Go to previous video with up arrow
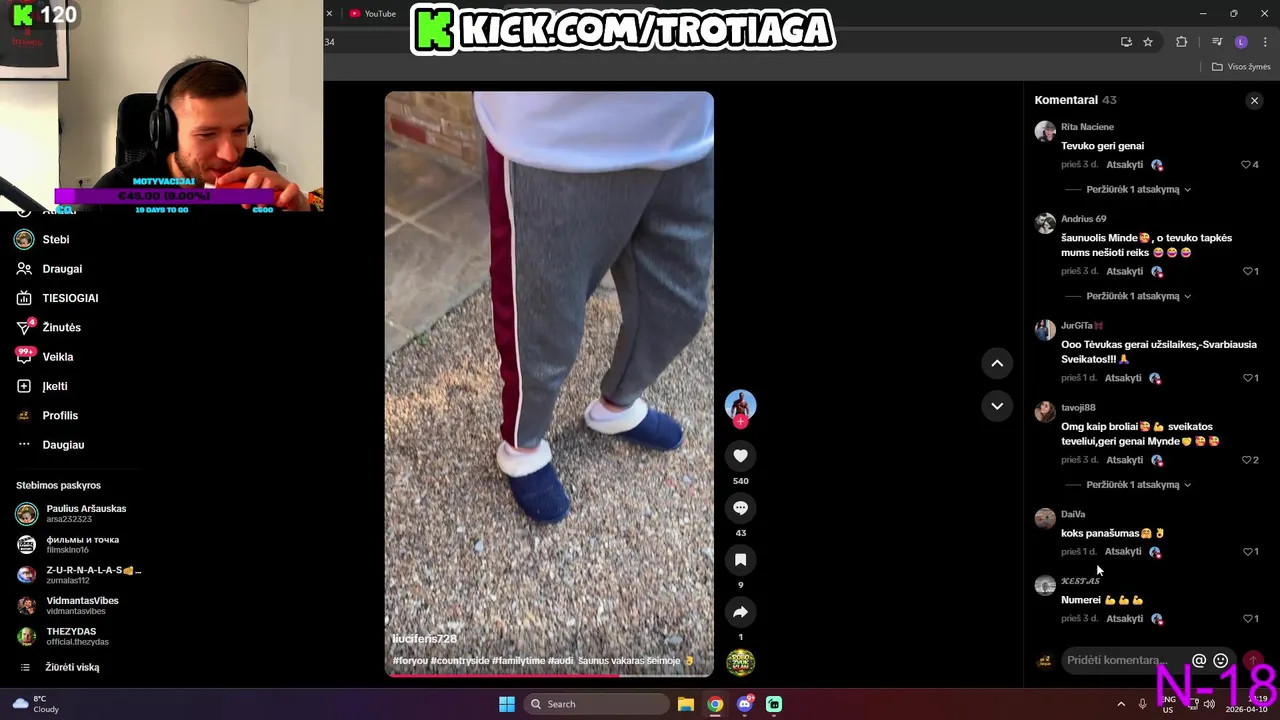Viewport: 1280px width, 720px height. pos(997,364)
